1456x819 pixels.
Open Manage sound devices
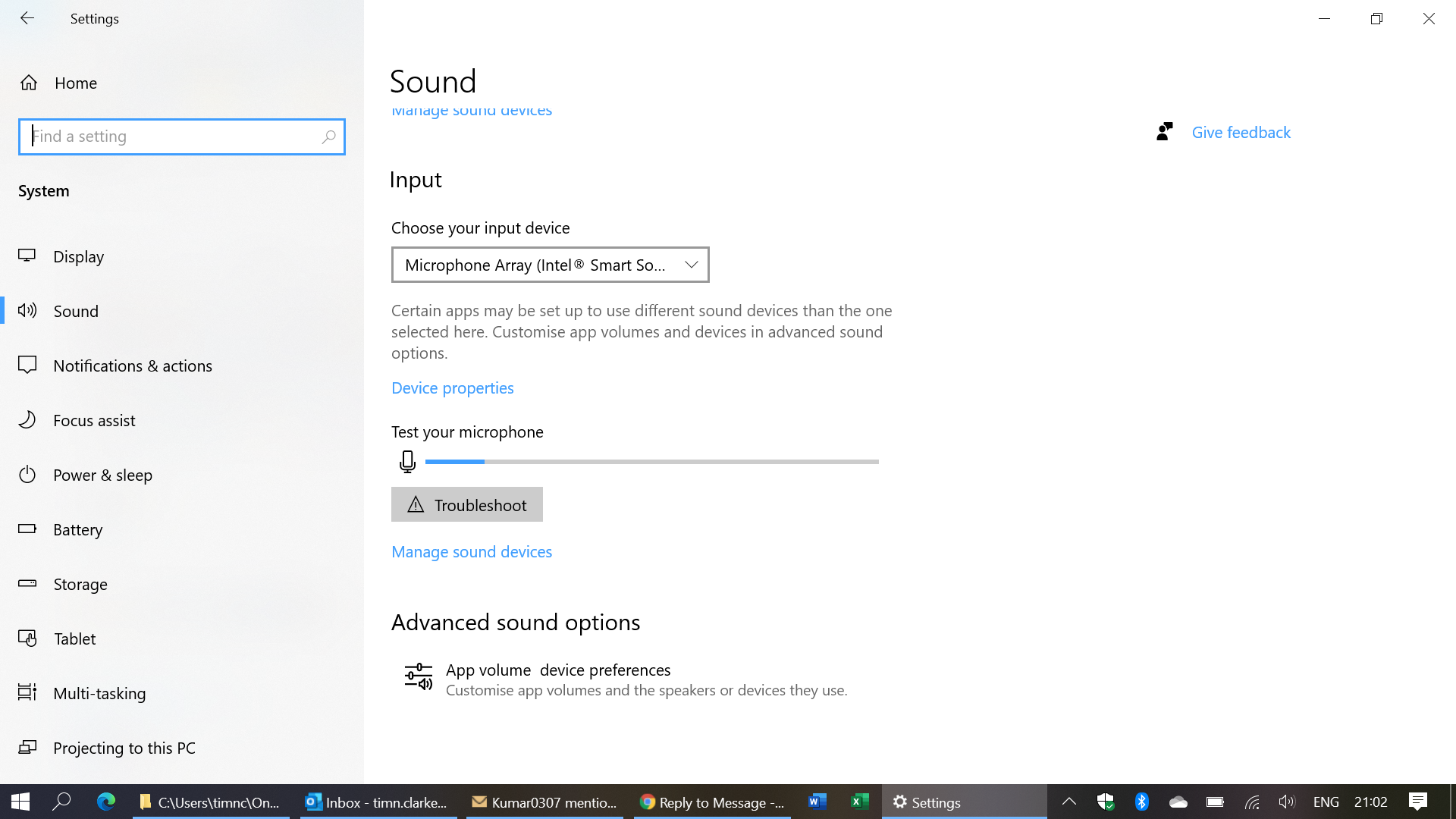pos(472,551)
